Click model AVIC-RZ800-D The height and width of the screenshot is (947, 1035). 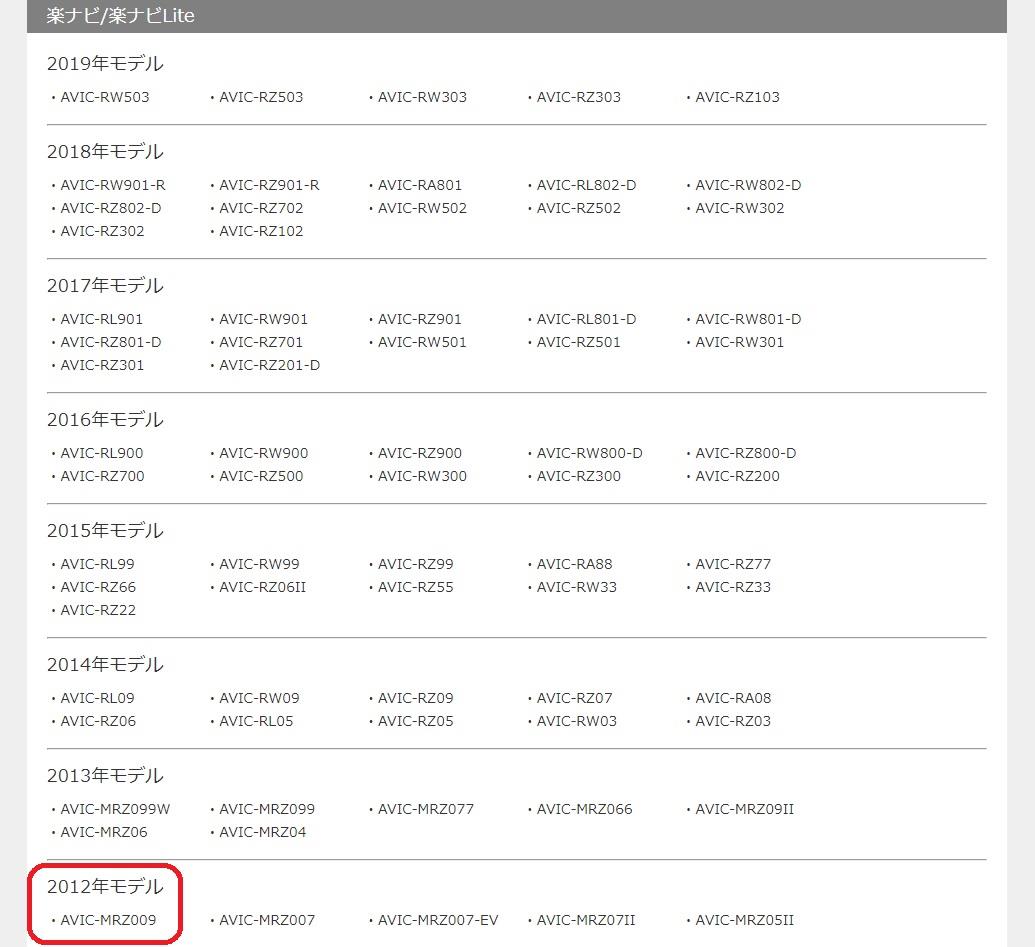[746, 453]
